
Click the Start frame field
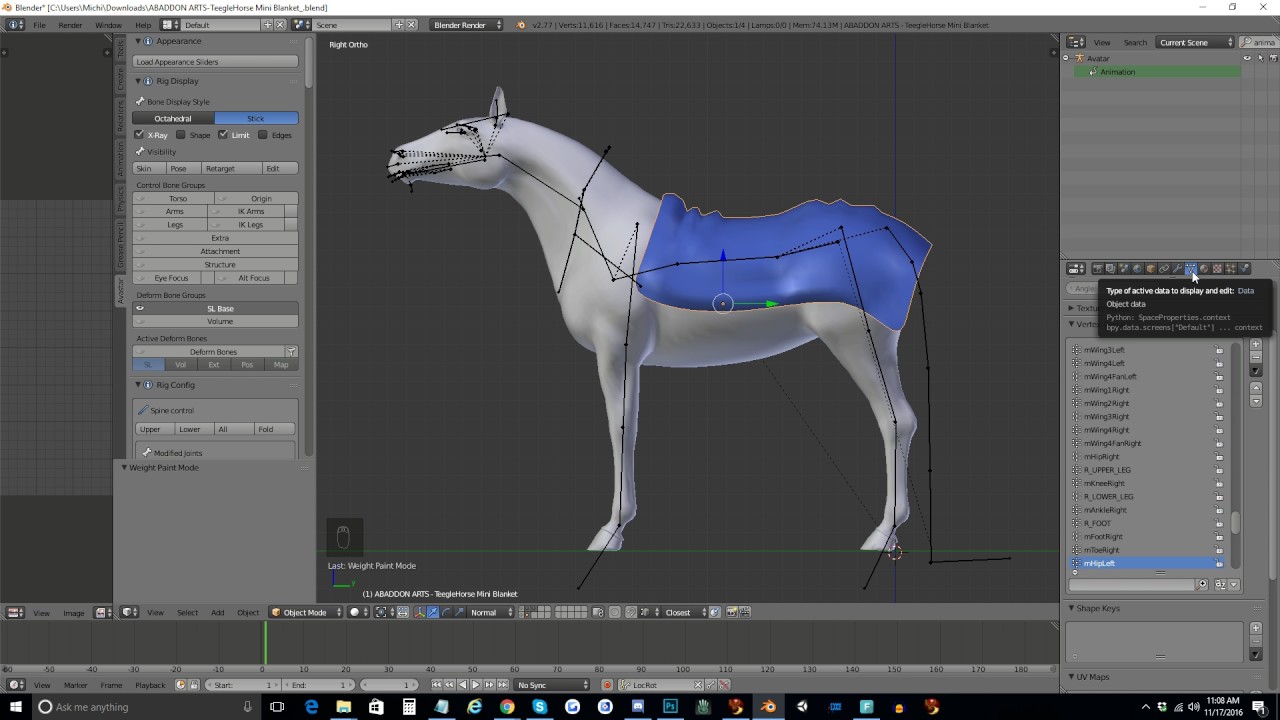pos(244,685)
